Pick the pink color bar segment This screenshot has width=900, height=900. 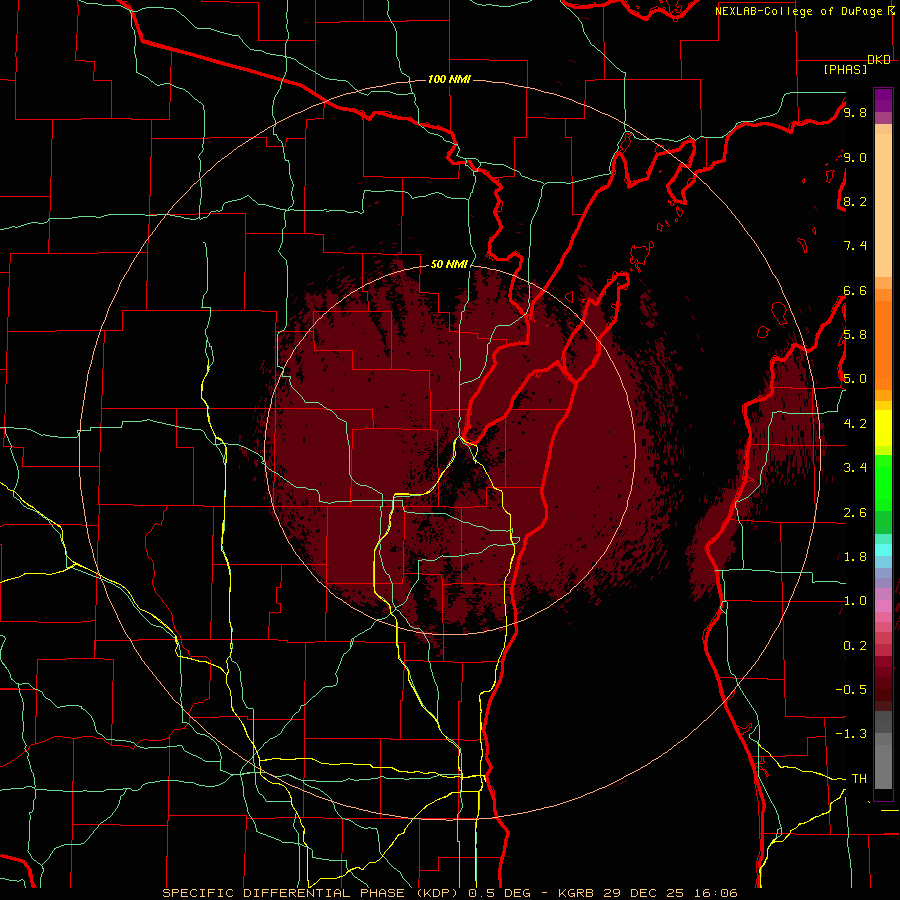point(883,606)
